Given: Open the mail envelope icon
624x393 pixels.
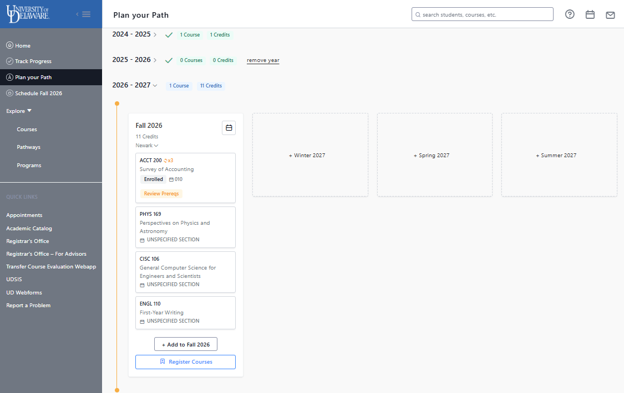Looking at the screenshot, I should click(x=610, y=15).
